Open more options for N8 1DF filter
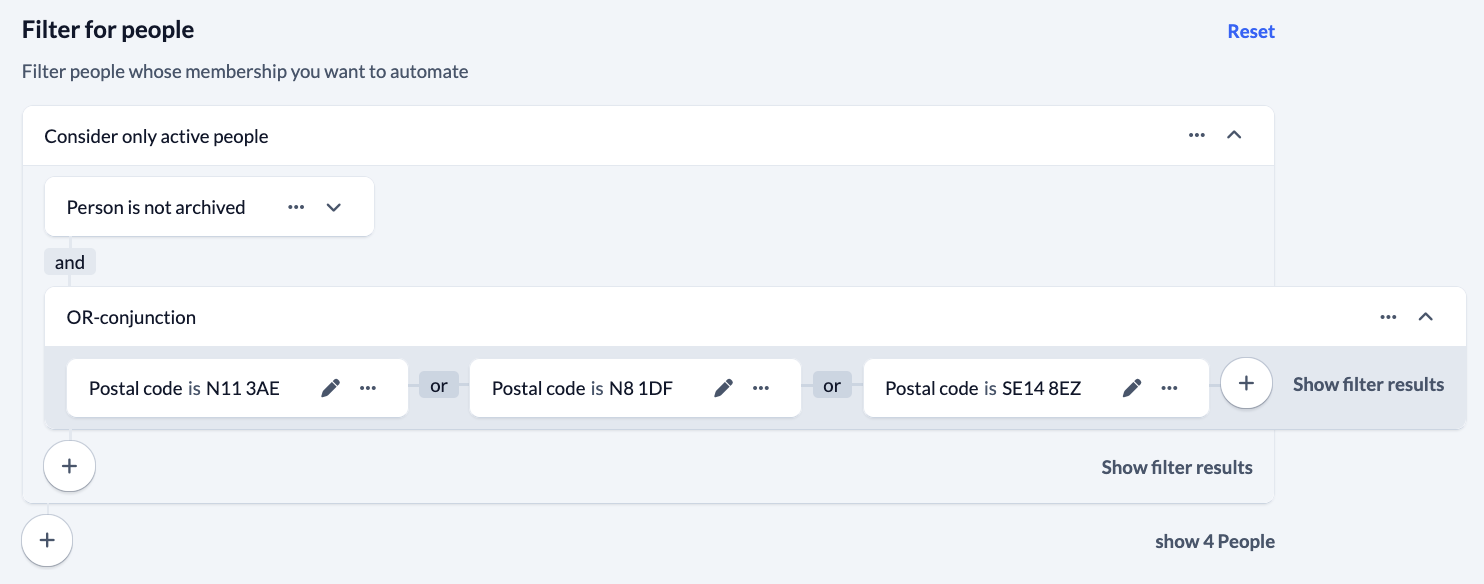 [x=761, y=388]
